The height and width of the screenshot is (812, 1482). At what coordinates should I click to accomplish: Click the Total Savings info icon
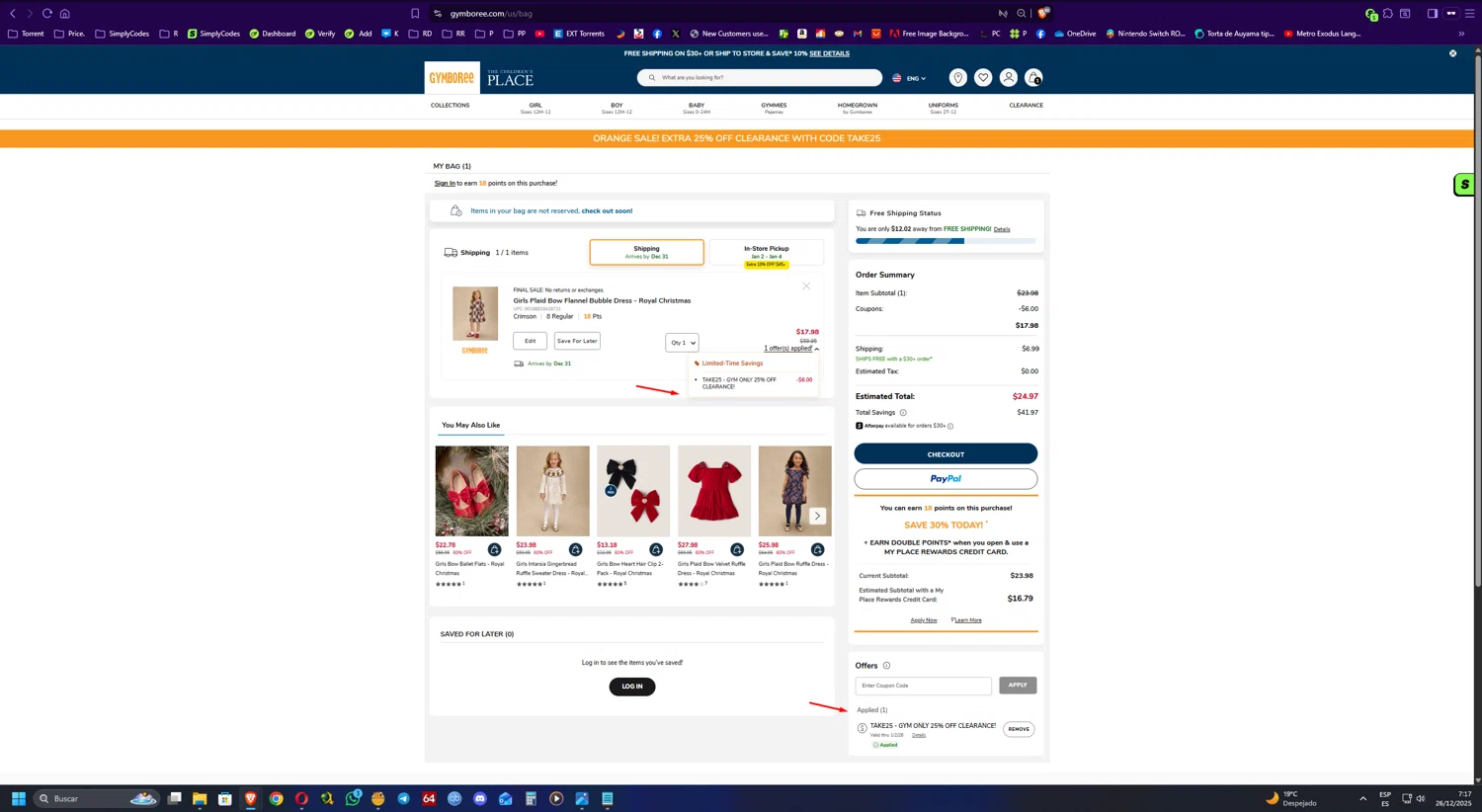[x=903, y=413]
